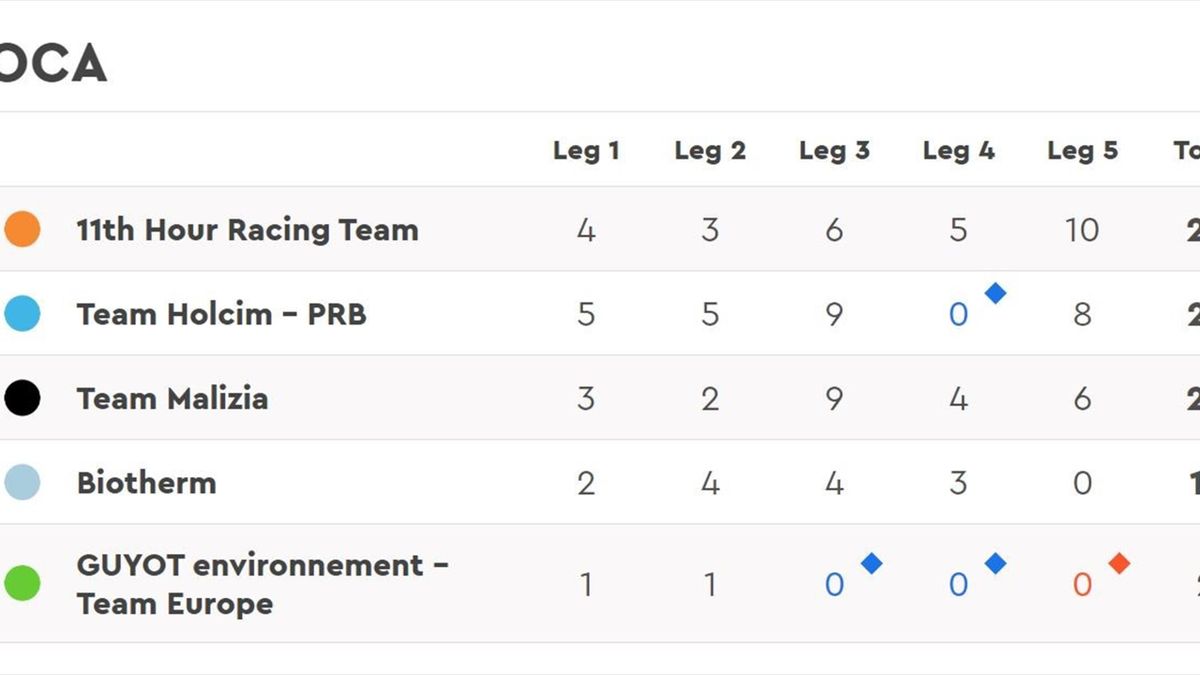Select the Leg 2 column header
The image size is (1200, 675).
[x=710, y=151]
